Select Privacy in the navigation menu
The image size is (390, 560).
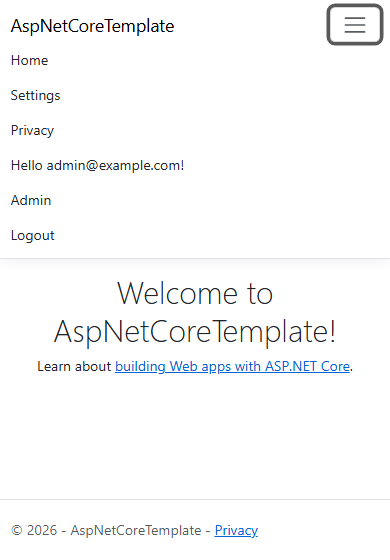click(x=32, y=130)
